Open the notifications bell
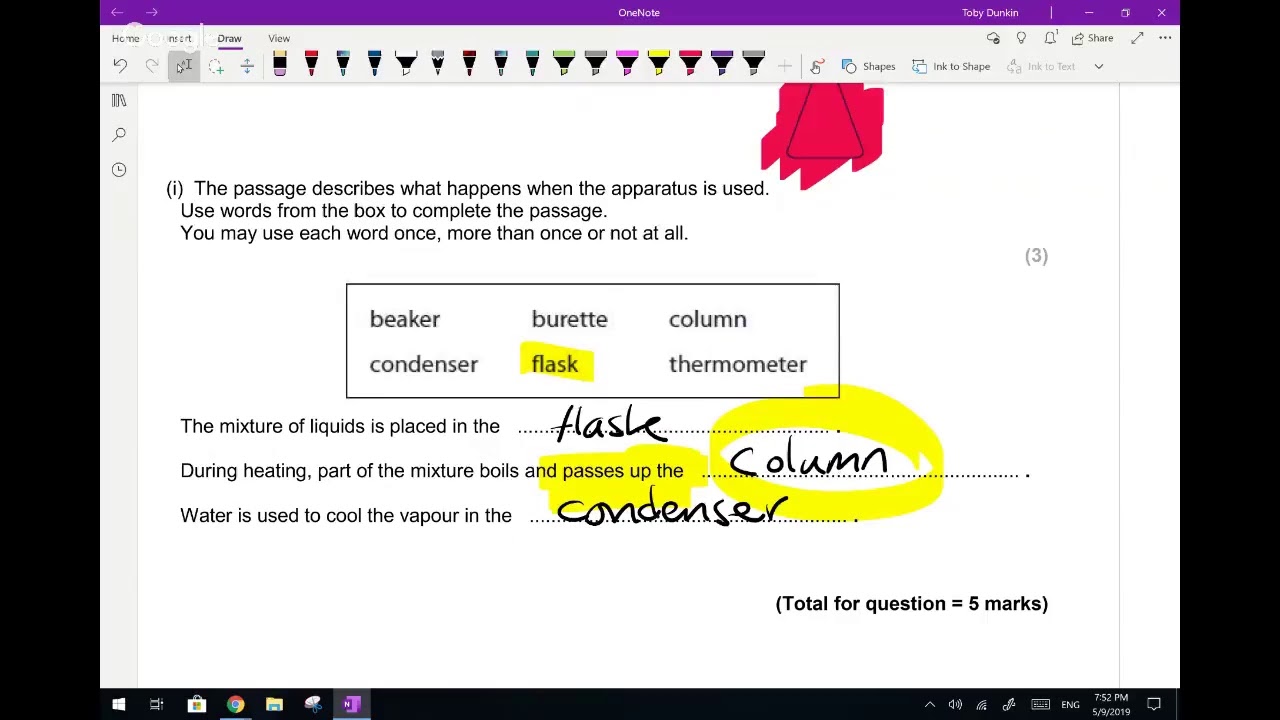Image resolution: width=1280 pixels, height=720 pixels. (x=1050, y=38)
